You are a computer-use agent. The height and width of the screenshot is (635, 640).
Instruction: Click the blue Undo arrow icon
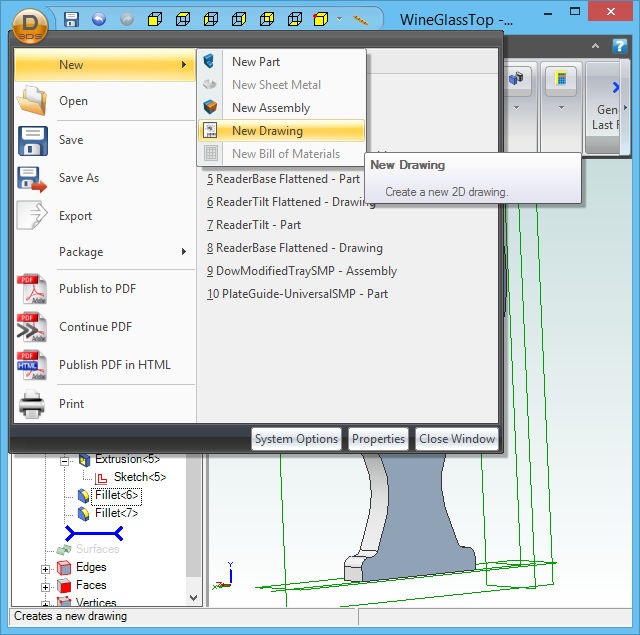coord(99,19)
